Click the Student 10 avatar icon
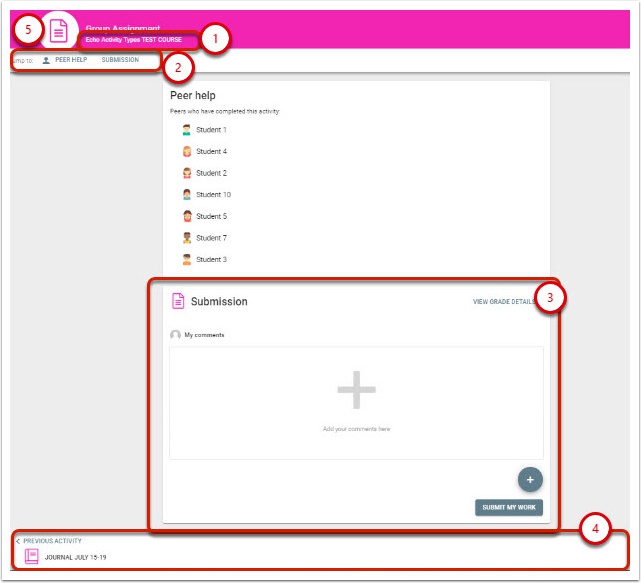 186,195
